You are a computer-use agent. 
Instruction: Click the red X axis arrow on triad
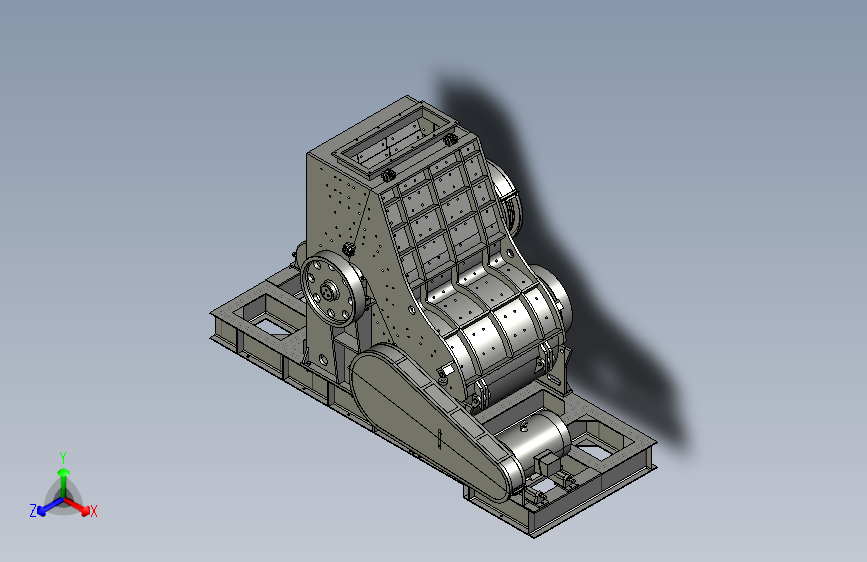pos(78,506)
